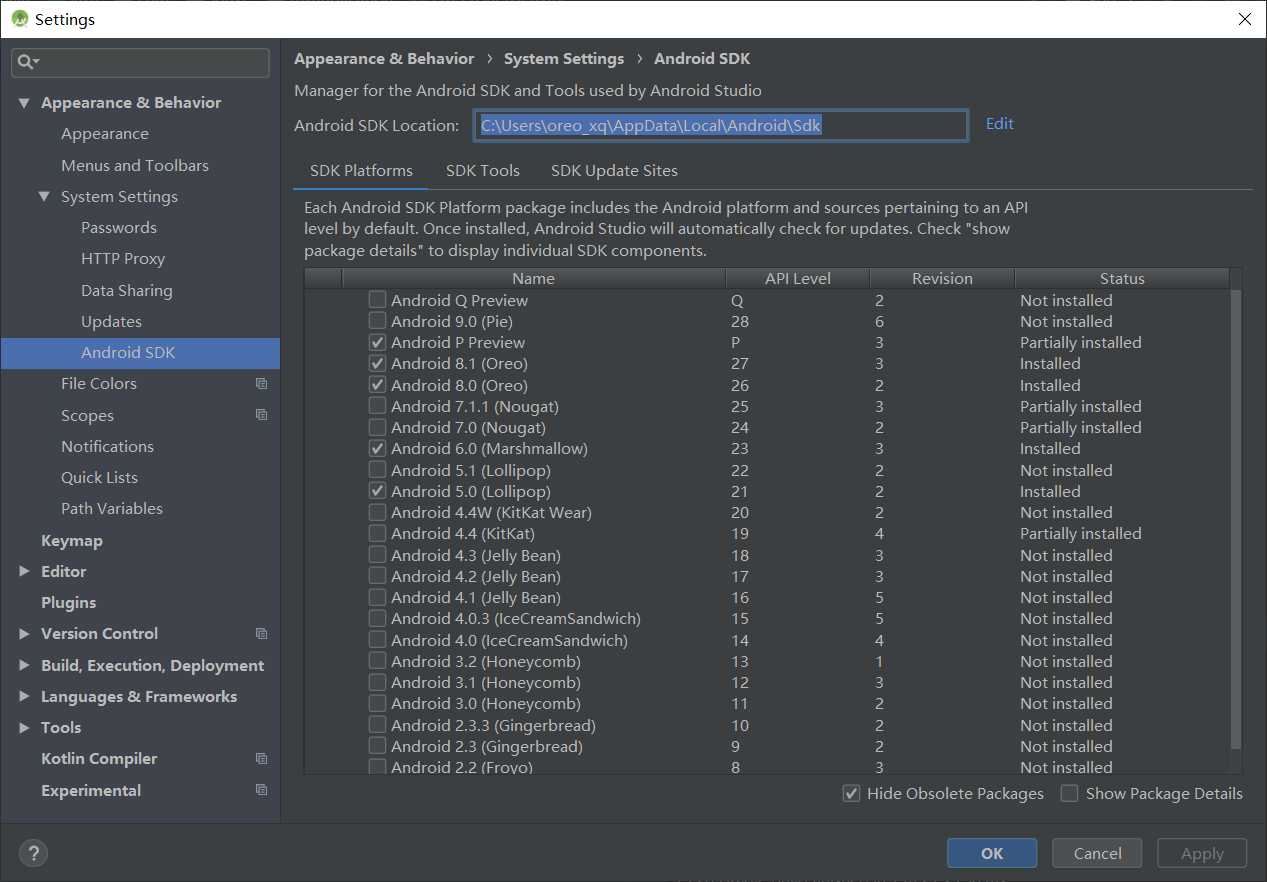Image resolution: width=1267 pixels, height=882 pixels.
Task: Click the OK button
Action: click(992, 853)
